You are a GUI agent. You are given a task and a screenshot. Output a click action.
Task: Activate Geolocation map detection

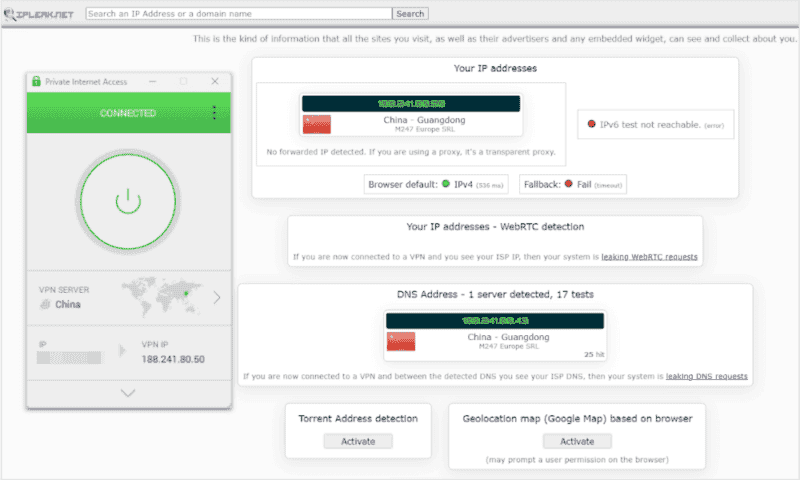pyautogui.click(x=577, y=441)
